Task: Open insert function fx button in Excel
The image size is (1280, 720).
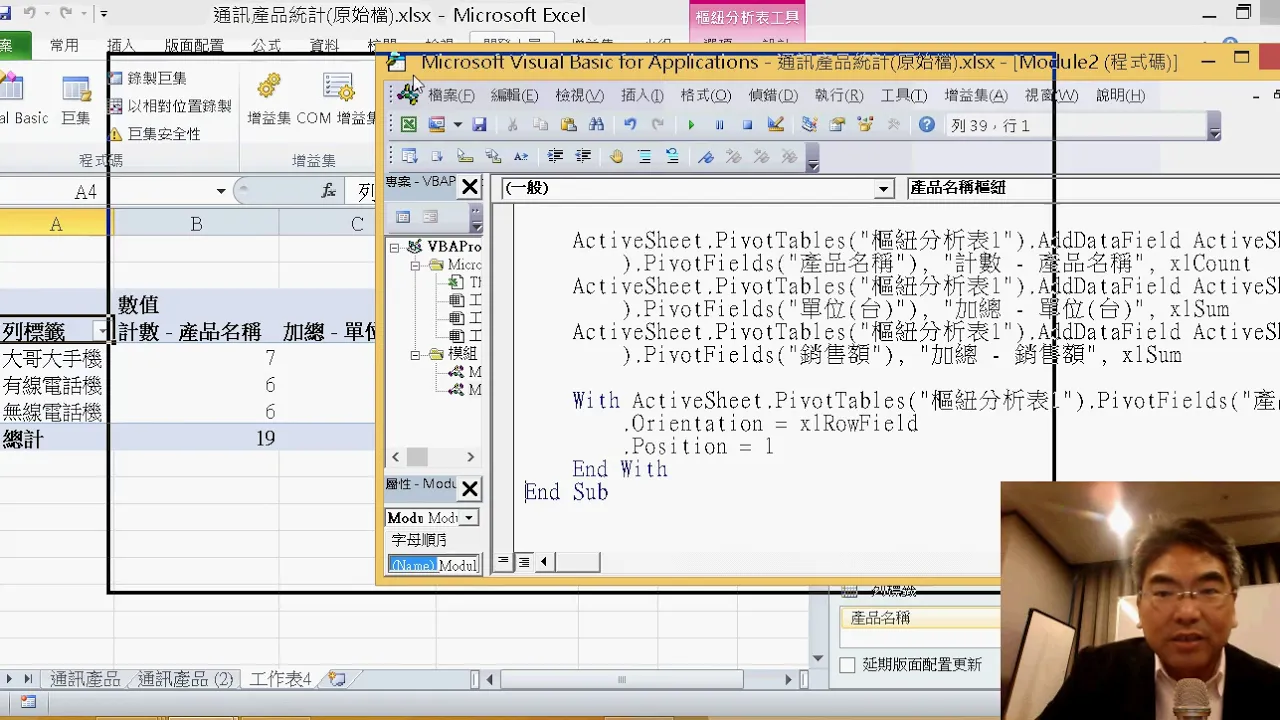Action: [328, 191]
